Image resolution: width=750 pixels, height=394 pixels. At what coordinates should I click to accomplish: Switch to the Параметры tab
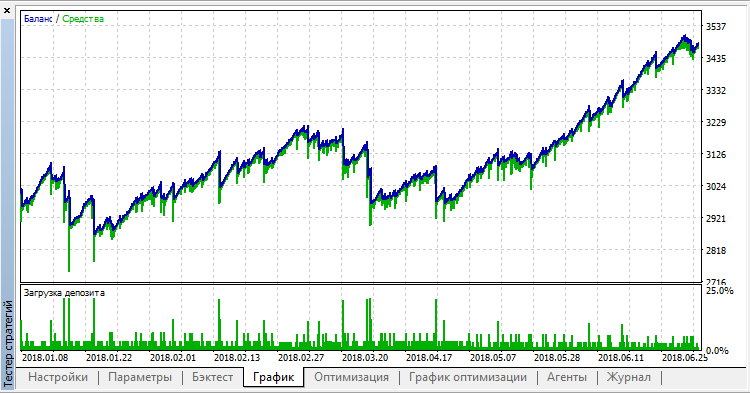pos(140,377)
